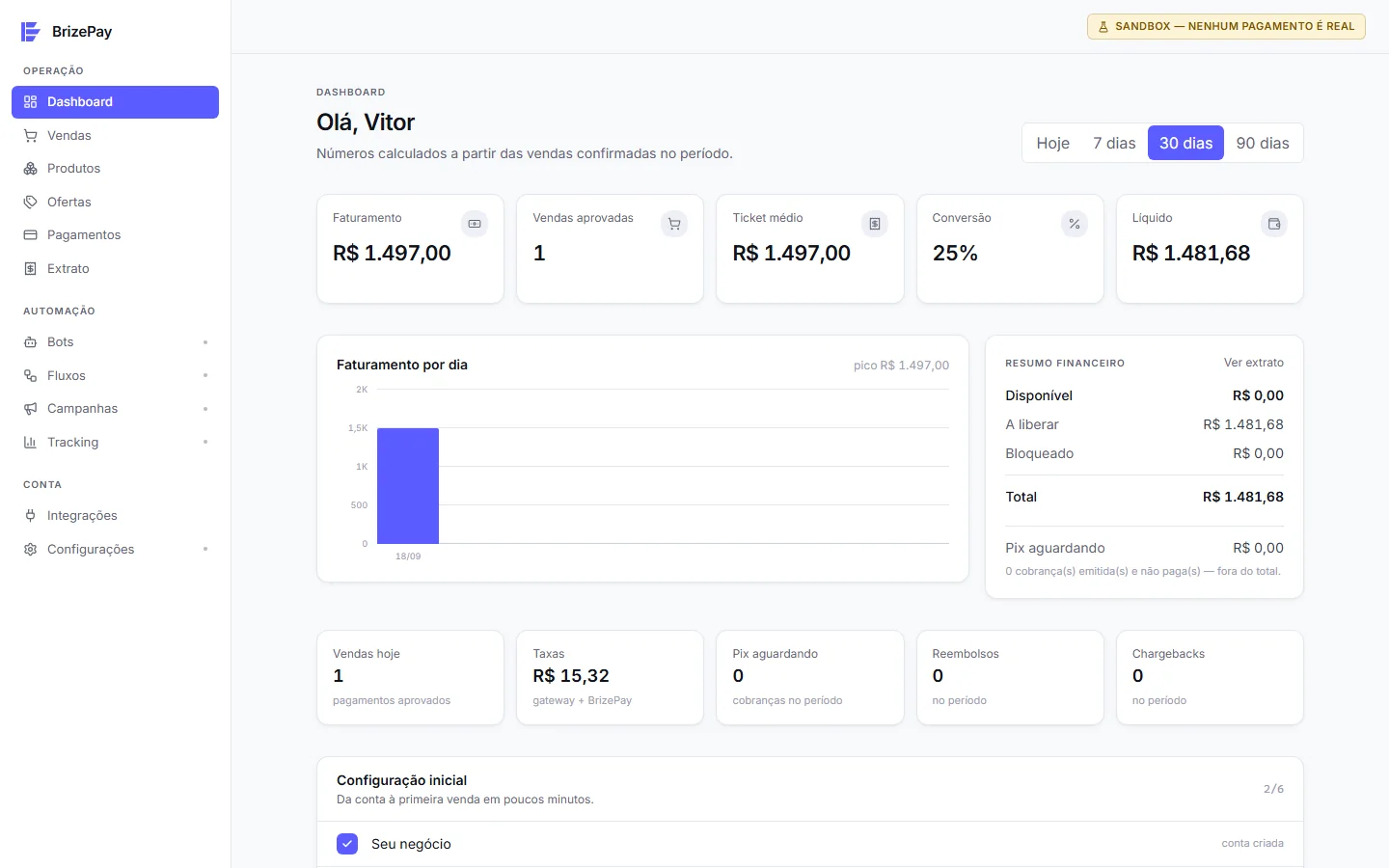Open Dashboard in the sidebar

tap(115, 102)
